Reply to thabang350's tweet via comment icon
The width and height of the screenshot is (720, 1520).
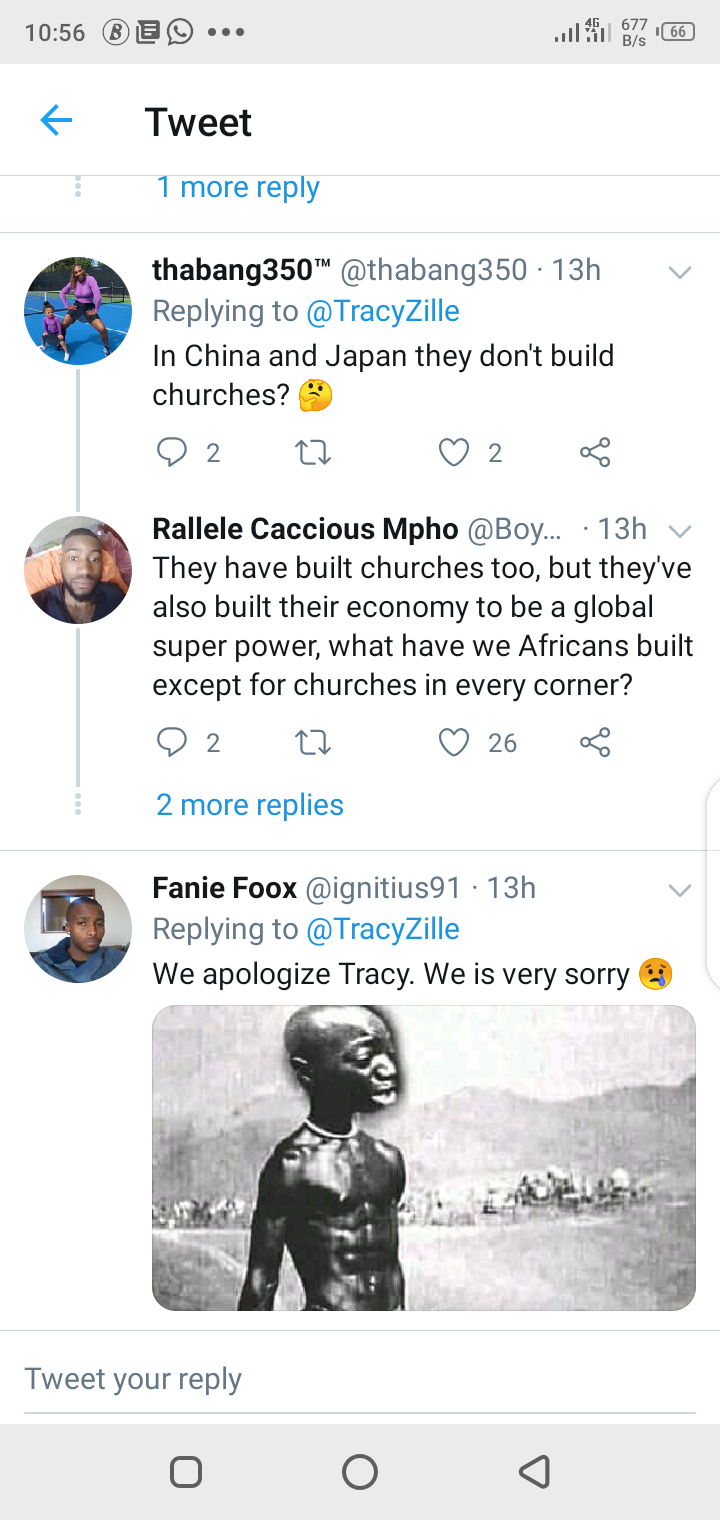pos(172,453)
